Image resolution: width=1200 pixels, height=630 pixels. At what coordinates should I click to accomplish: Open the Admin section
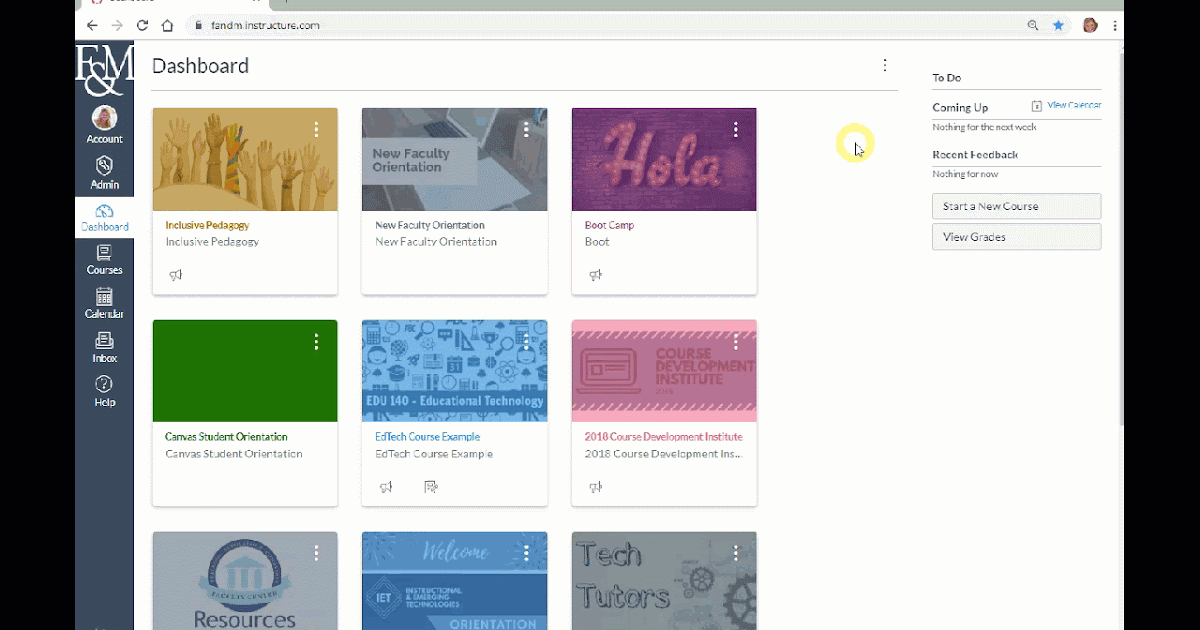(x=104, y=172)
